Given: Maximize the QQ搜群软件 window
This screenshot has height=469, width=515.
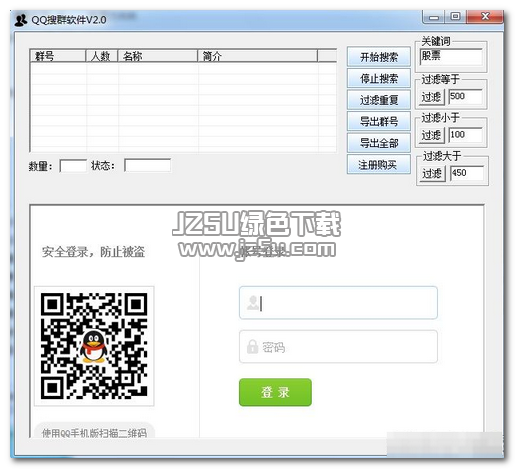Looking at the screenshot, I should (455, 17).
